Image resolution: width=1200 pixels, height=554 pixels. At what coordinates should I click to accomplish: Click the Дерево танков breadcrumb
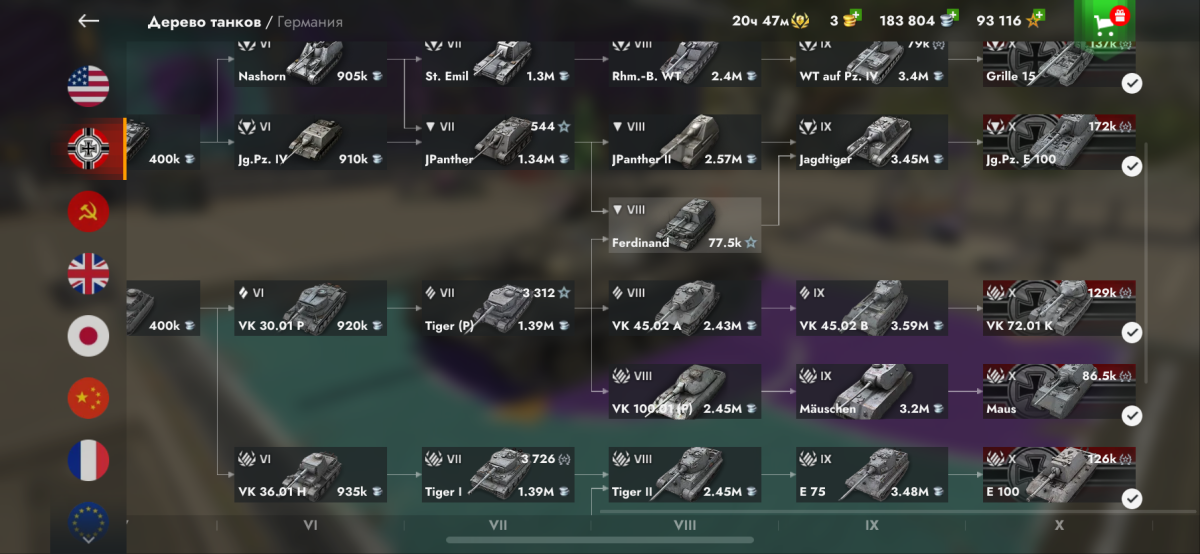click(204, 21)
